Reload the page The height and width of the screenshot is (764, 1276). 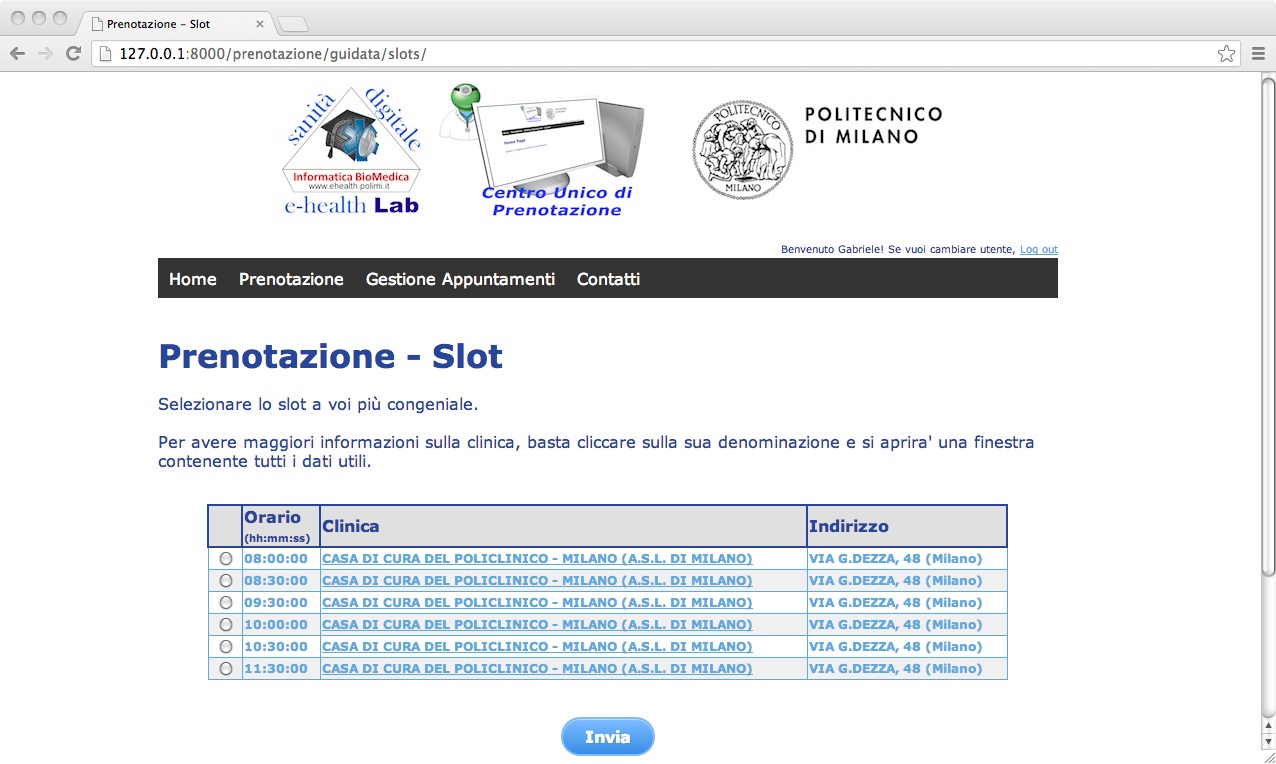[71, 53]
